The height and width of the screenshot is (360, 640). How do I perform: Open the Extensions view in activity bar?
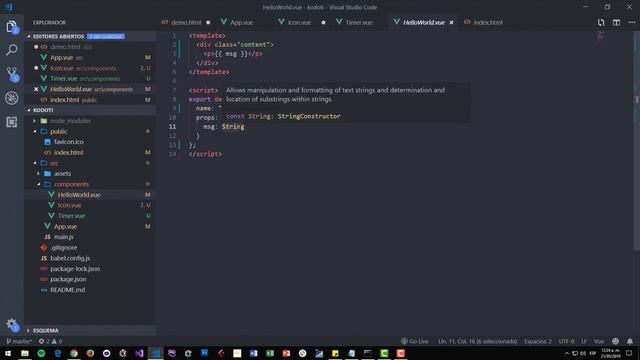point(12,122)
